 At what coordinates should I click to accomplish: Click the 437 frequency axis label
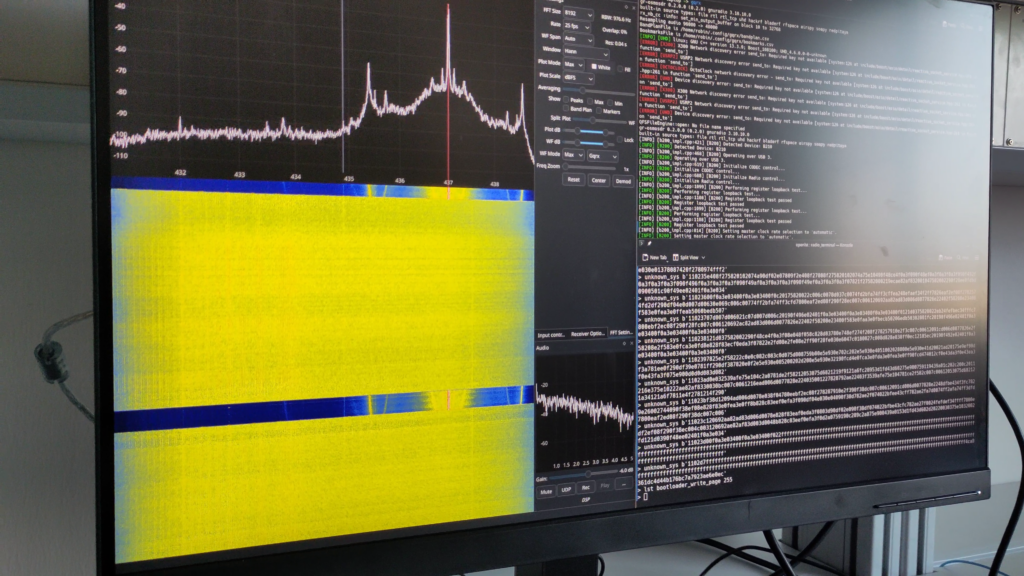(448, 183)
